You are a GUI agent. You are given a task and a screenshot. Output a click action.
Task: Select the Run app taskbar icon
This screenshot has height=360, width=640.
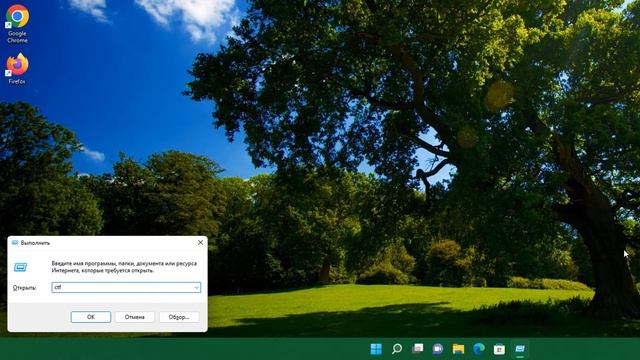coord(520,349)
